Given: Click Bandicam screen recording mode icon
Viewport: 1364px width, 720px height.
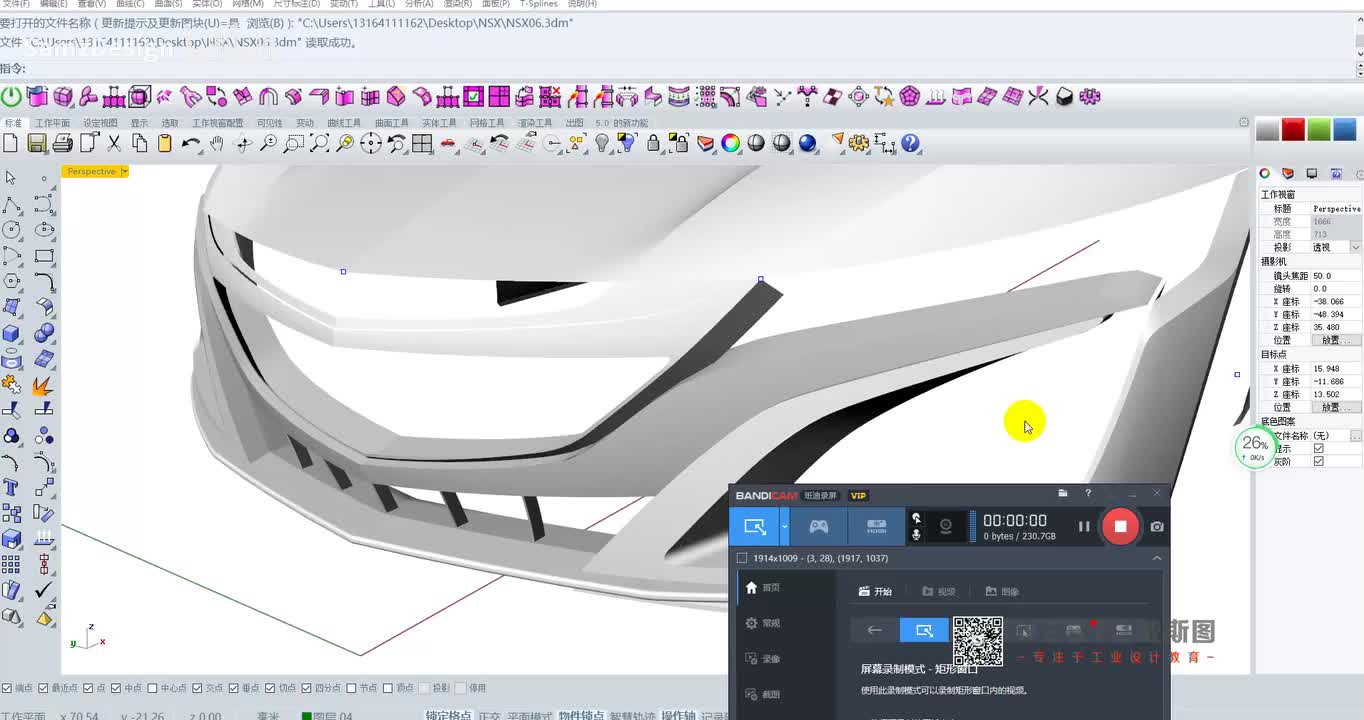Looking at the screenshot, I should pos(755,526).
